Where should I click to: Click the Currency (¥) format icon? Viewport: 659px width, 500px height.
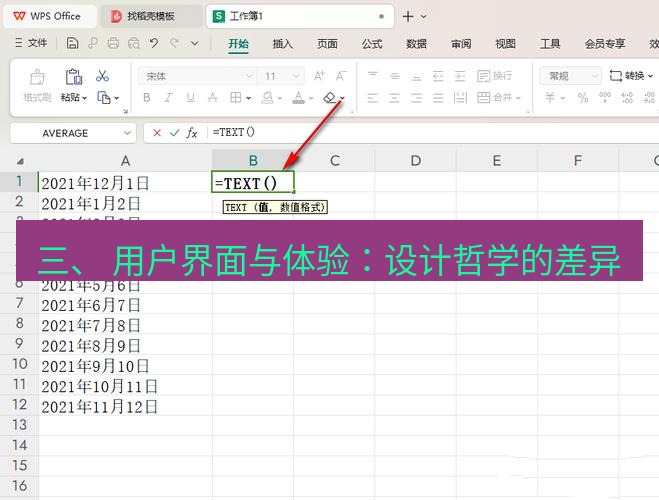coord(550,97)
